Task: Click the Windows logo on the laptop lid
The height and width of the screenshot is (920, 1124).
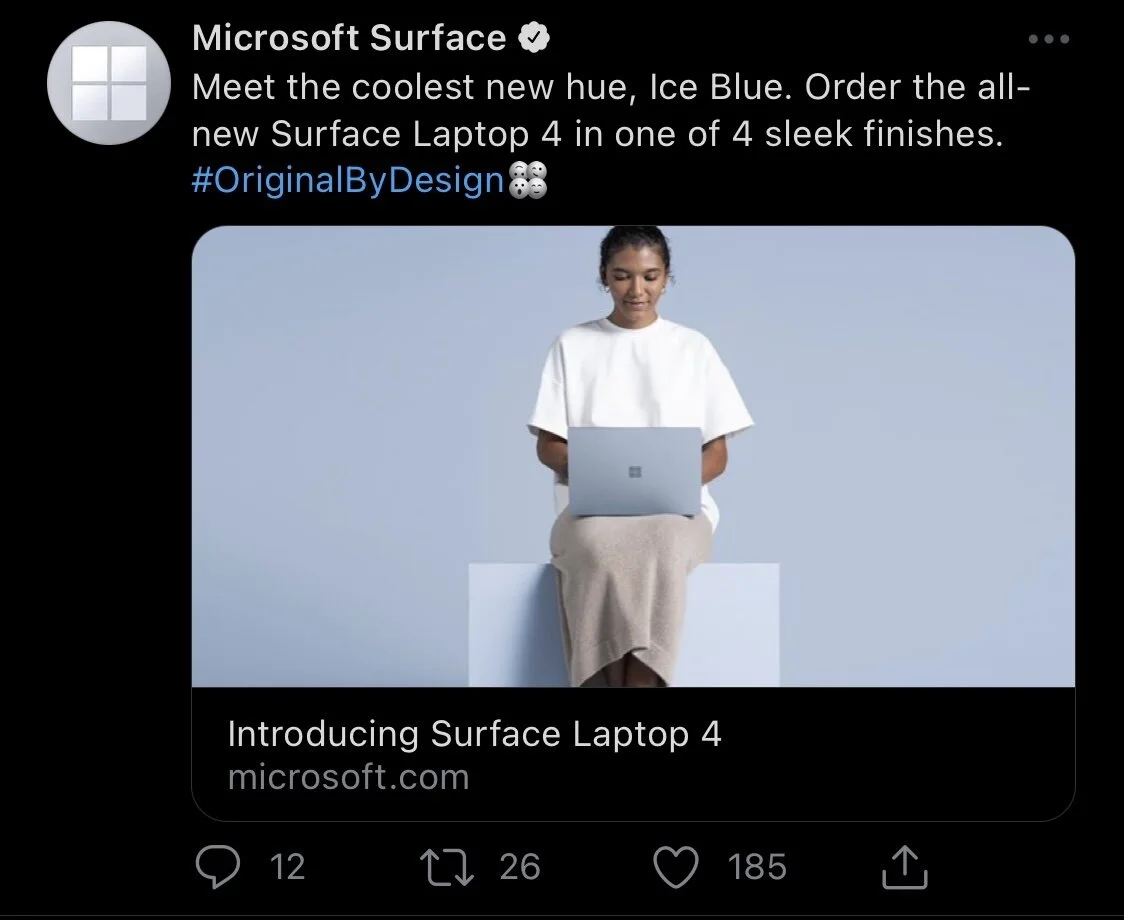Action: [634, 471]
